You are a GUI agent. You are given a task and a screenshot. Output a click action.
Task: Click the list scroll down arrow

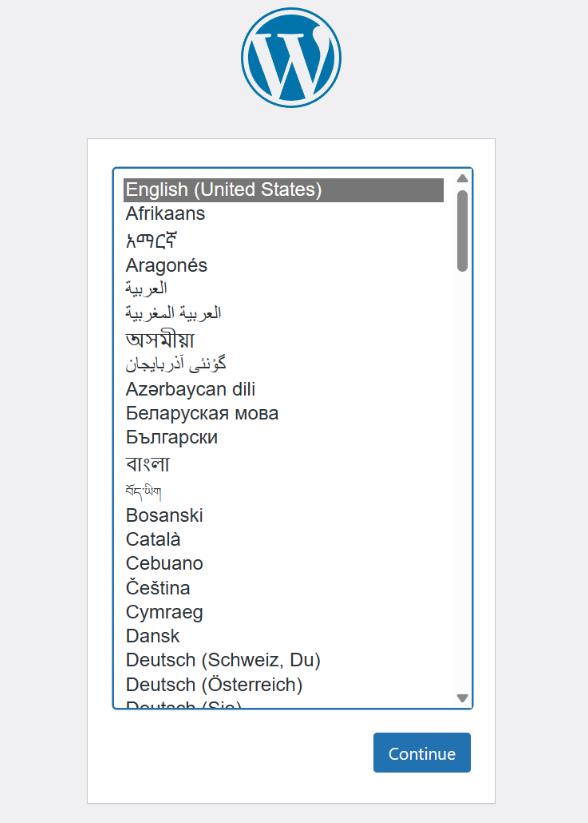tap(462, 698)
